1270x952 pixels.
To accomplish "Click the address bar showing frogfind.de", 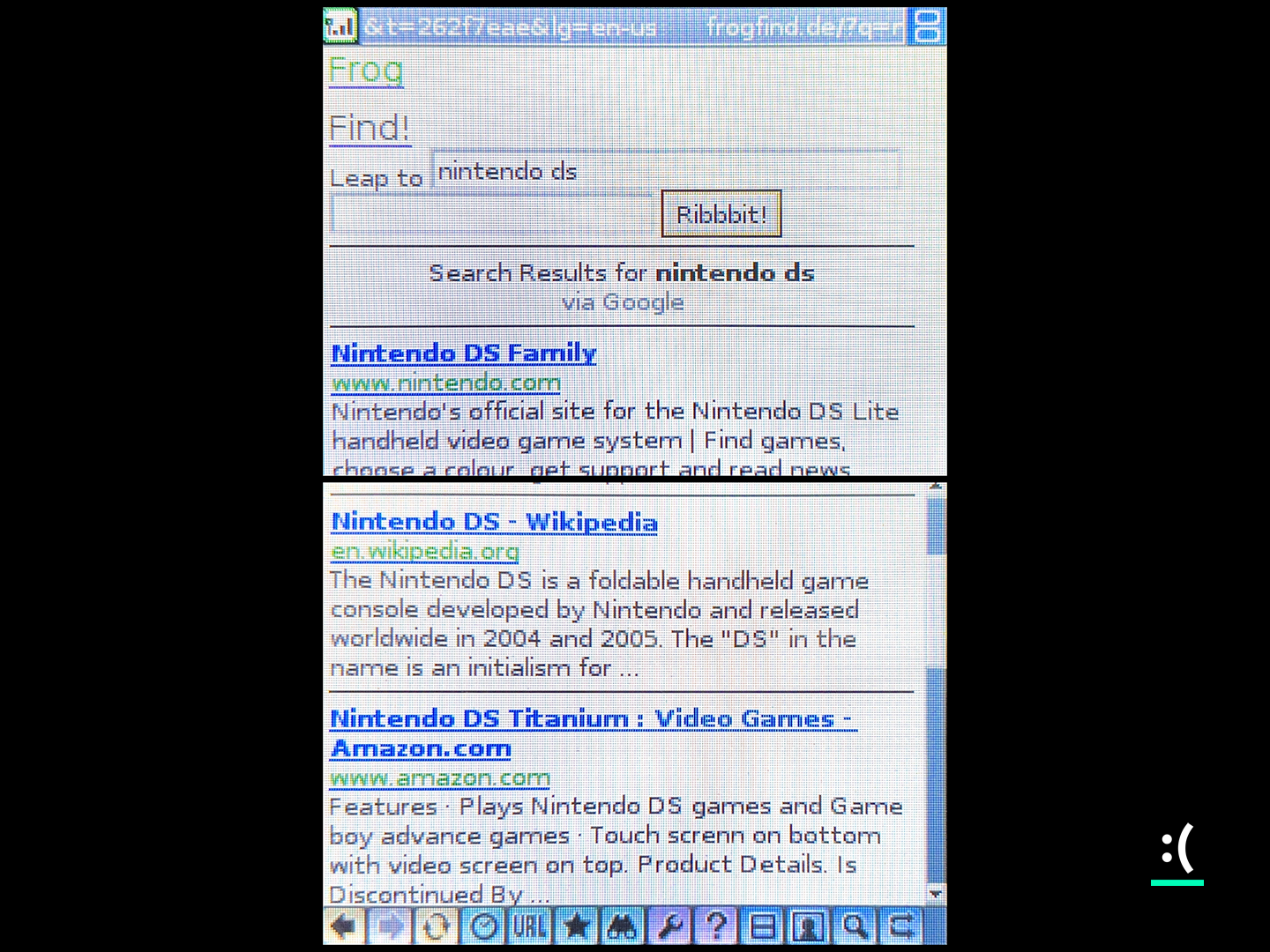I will pos(634,26).
